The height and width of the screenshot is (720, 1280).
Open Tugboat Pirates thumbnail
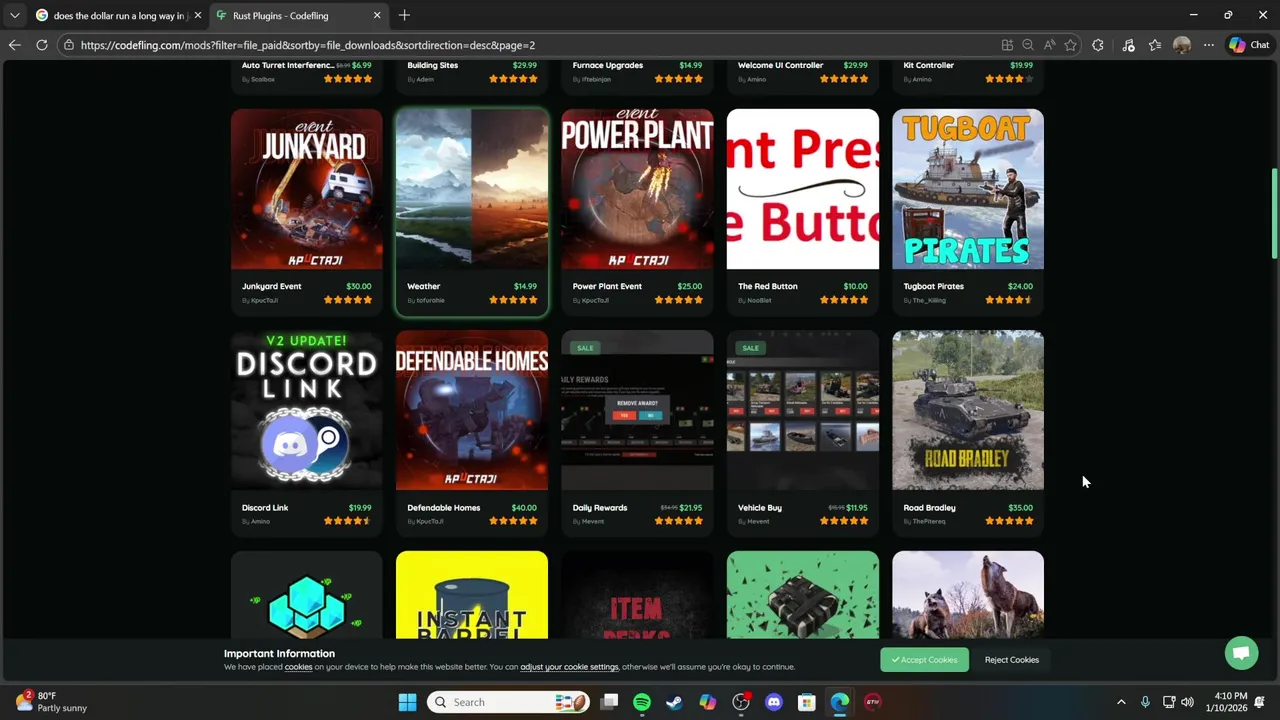pos(968,189)
